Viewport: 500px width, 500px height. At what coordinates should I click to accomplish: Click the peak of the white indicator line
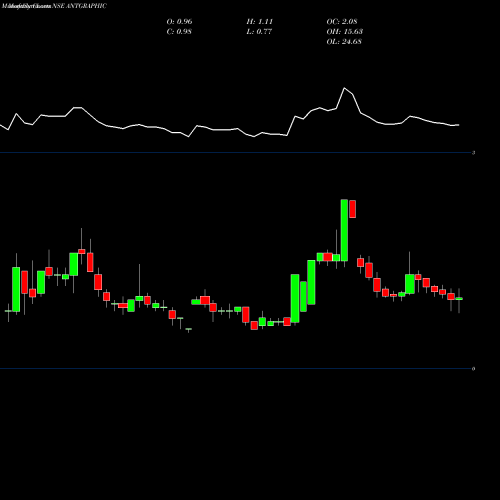[x=344, y=88]
